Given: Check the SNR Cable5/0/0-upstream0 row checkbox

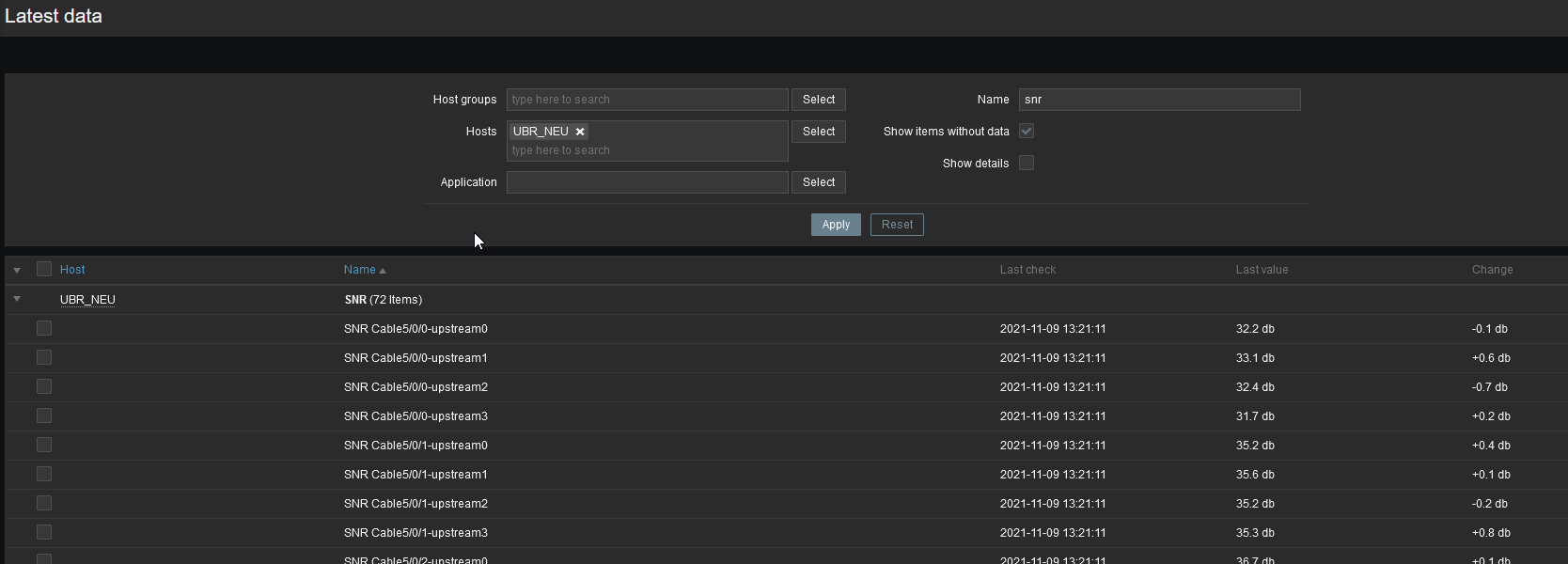Looking at the screenshot, I should pyautogui.click(x=44, y=328).
